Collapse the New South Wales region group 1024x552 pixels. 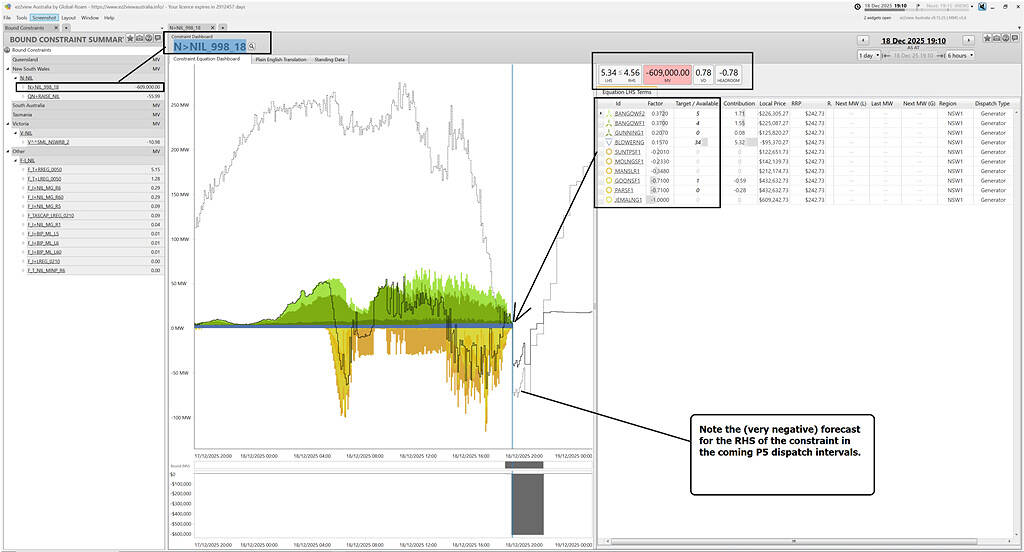(6, 69)
